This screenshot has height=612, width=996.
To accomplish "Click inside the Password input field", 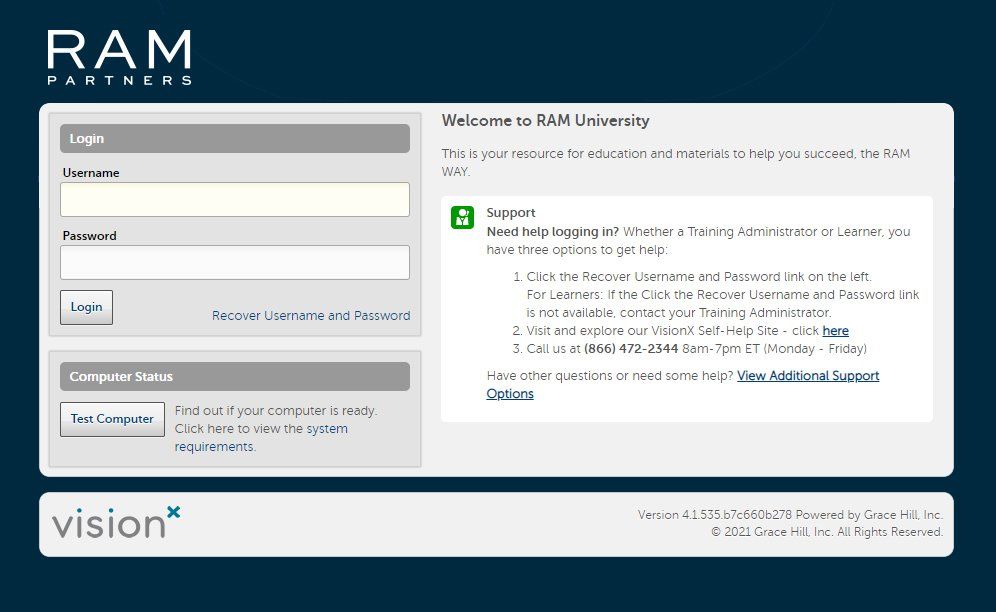I will (235, 262).
